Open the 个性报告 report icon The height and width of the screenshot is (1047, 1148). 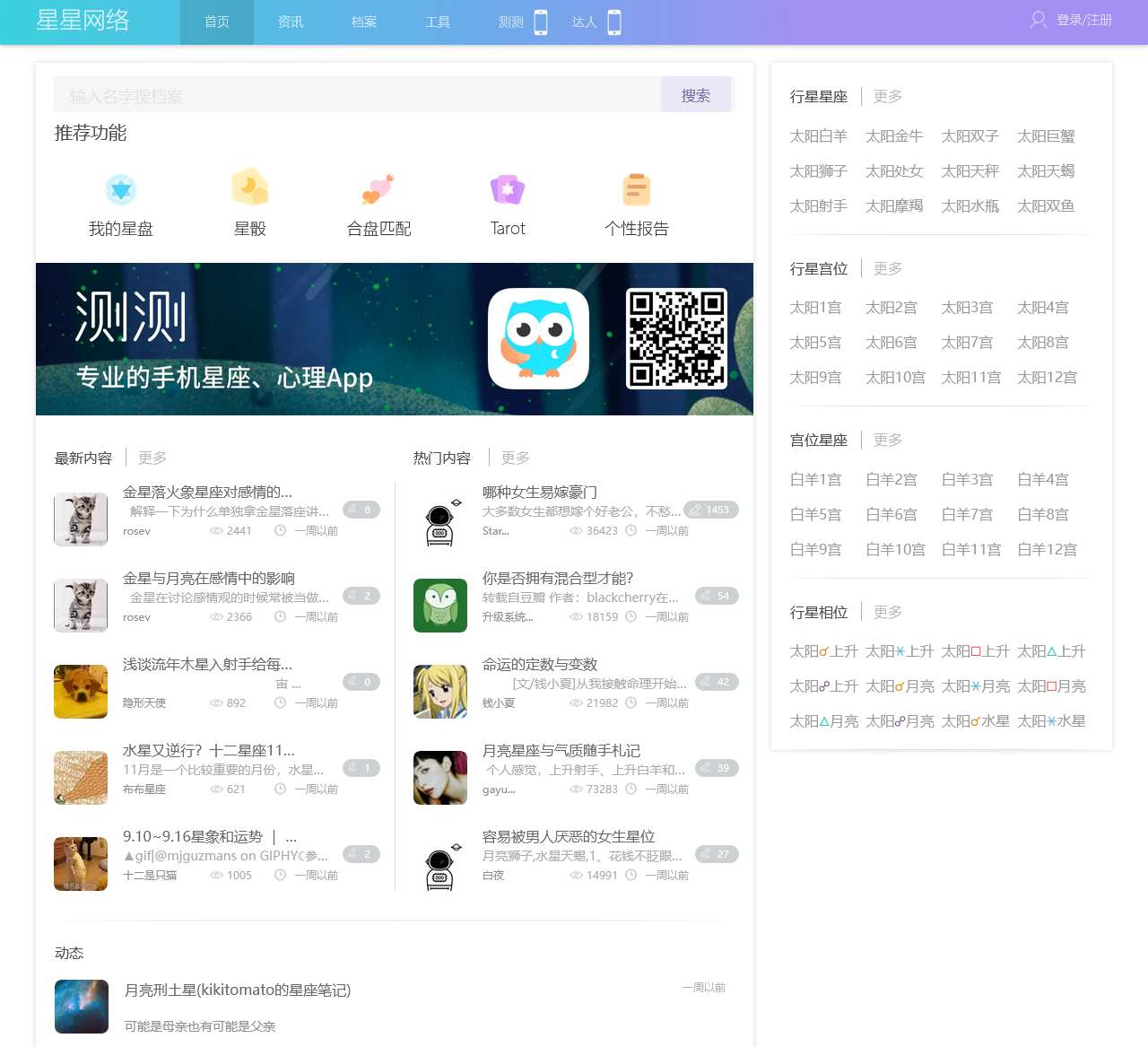click(637, 189)
